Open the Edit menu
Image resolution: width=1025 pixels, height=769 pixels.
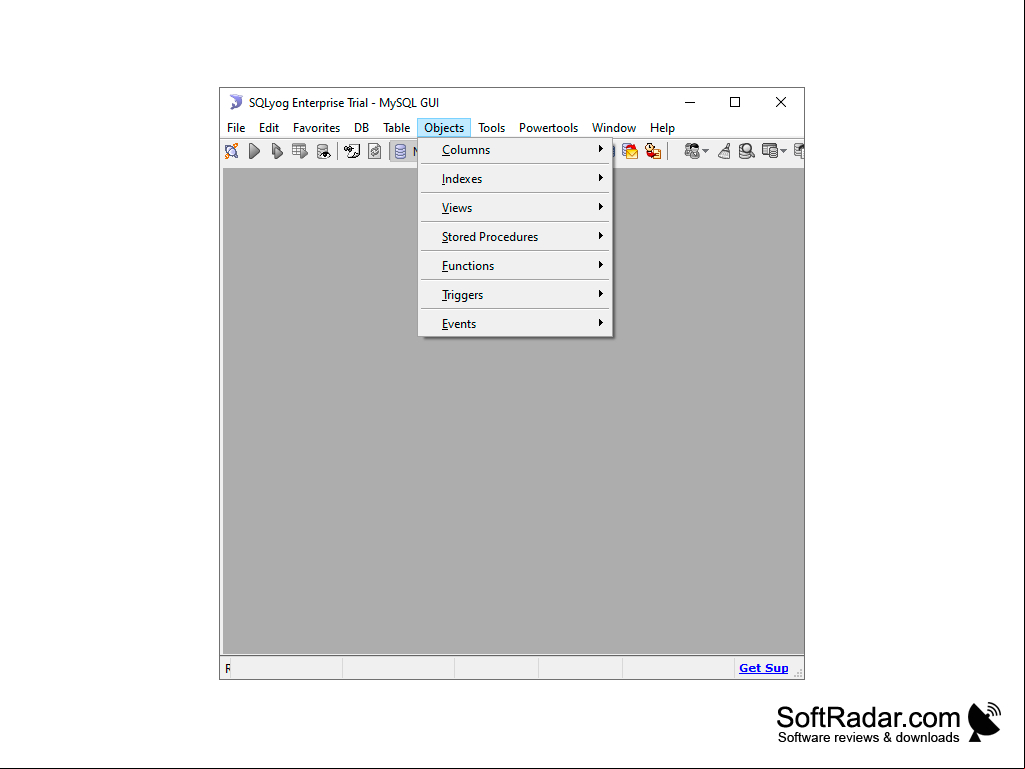[x=269, y=128]
